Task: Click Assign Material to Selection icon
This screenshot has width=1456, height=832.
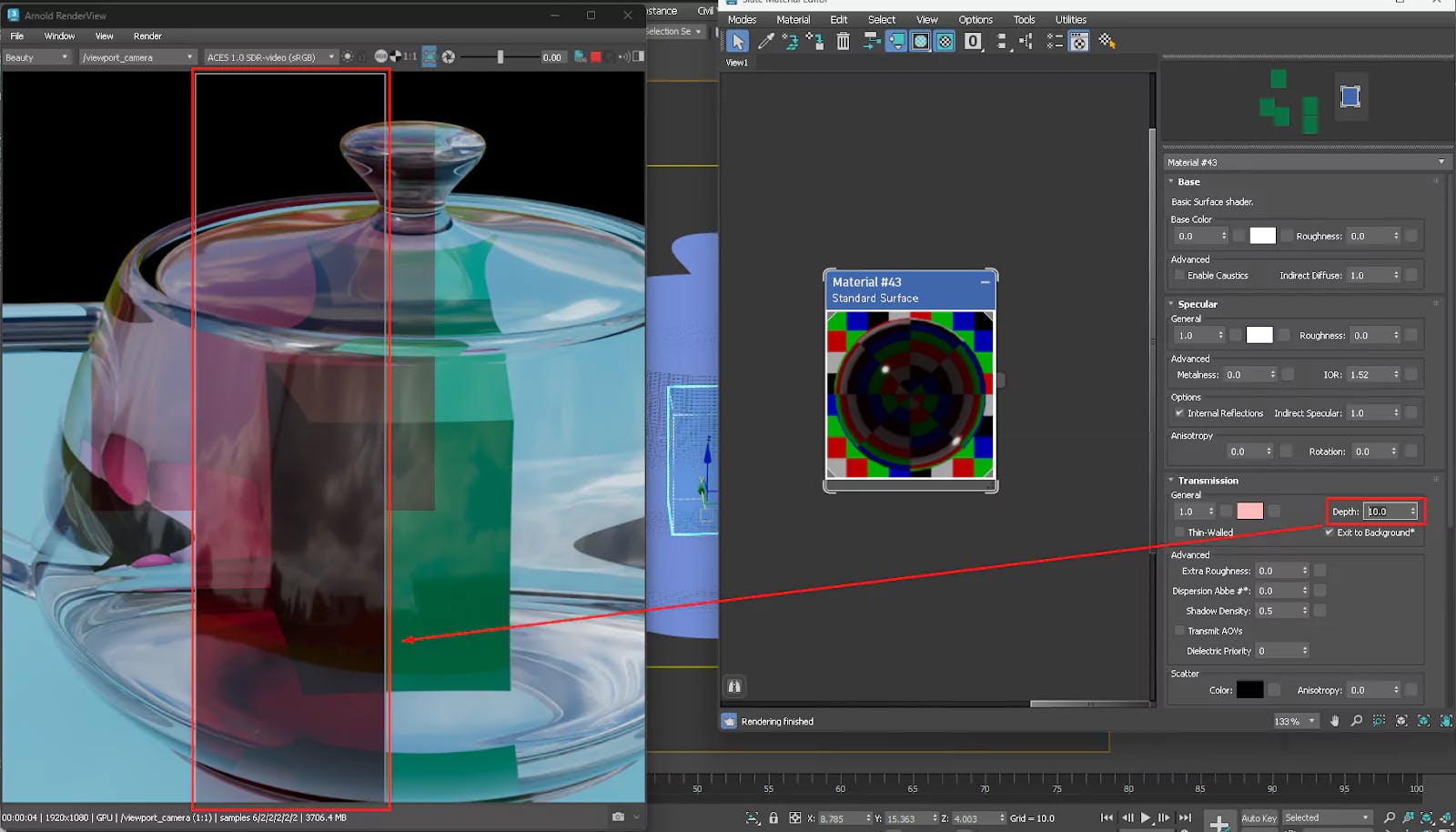Action: click(815, 41)
